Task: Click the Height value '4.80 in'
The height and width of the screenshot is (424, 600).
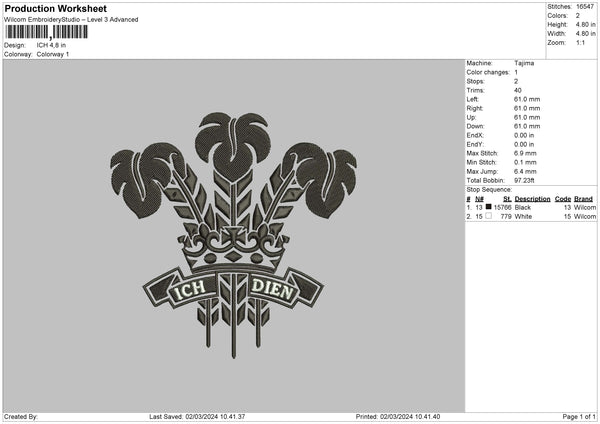Action: click(585, 24)
